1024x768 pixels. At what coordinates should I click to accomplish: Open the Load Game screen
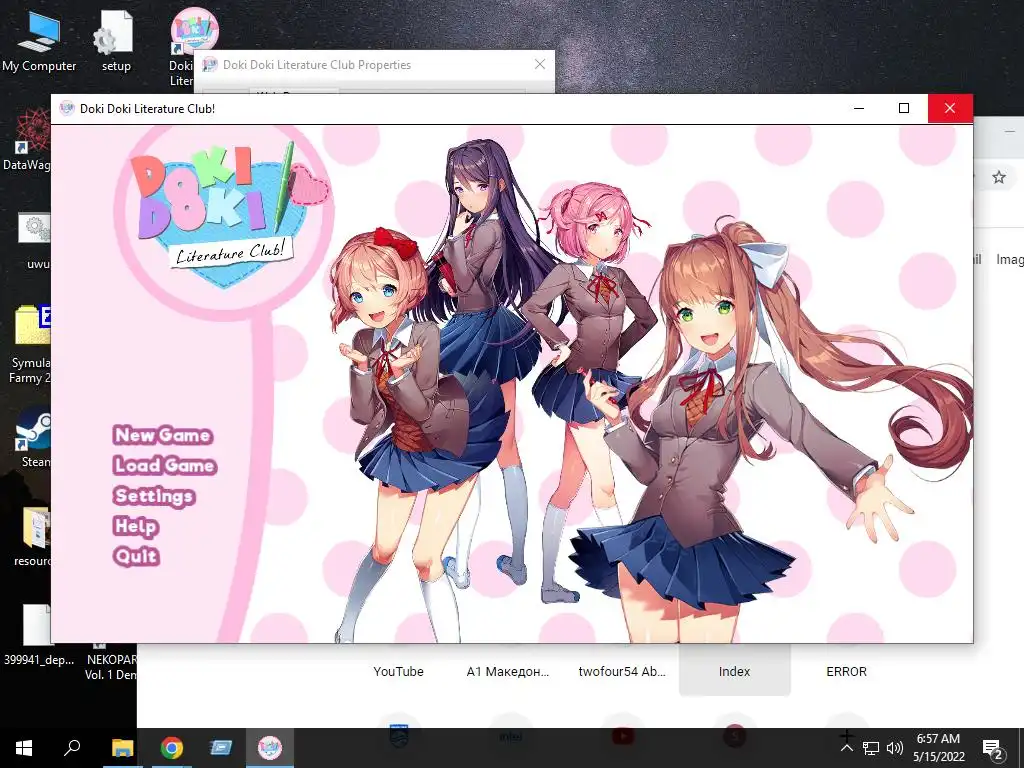(164, 465)
